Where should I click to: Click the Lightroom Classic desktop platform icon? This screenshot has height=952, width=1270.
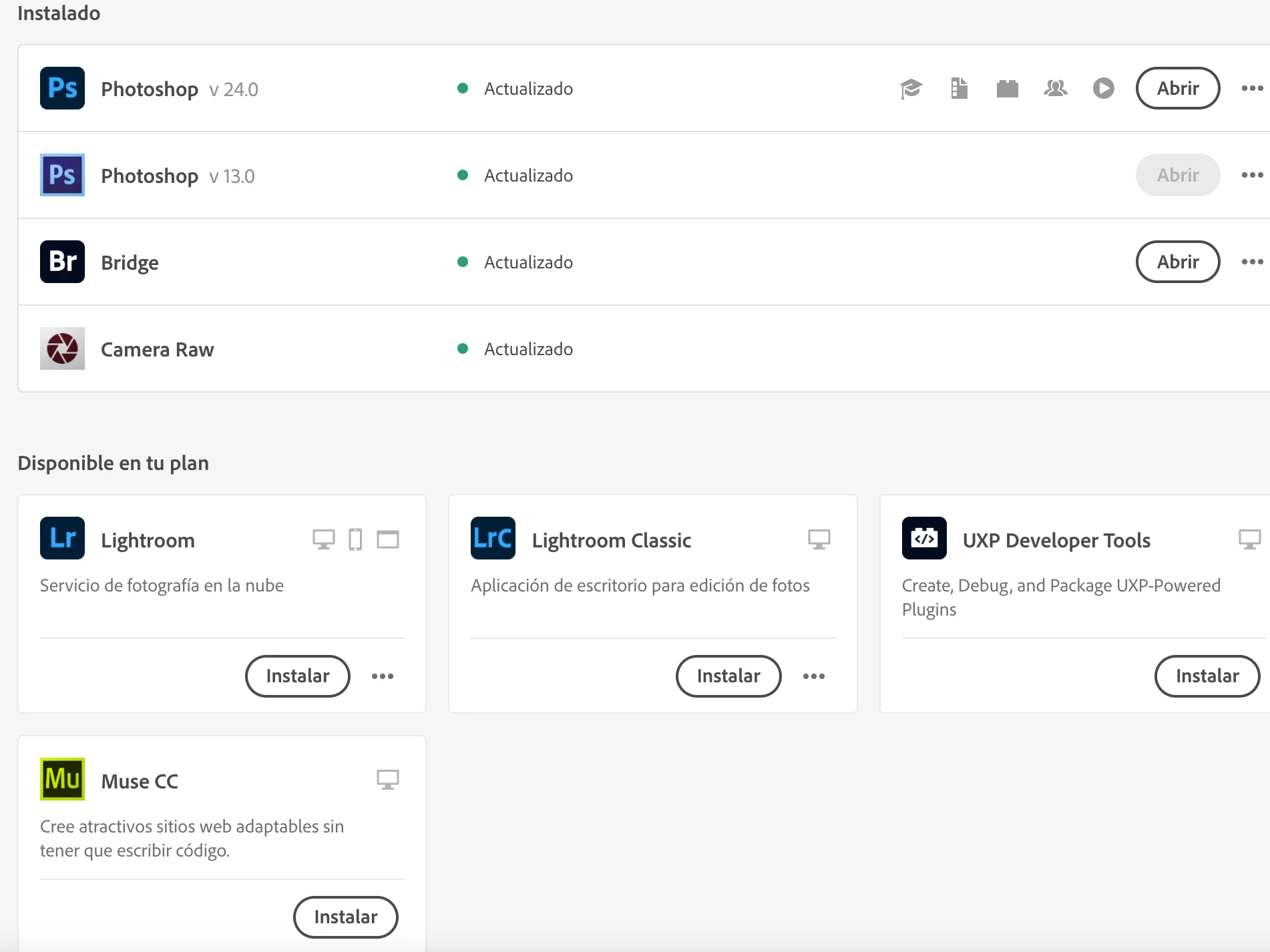pyautogui.click(x=819, y=539)
